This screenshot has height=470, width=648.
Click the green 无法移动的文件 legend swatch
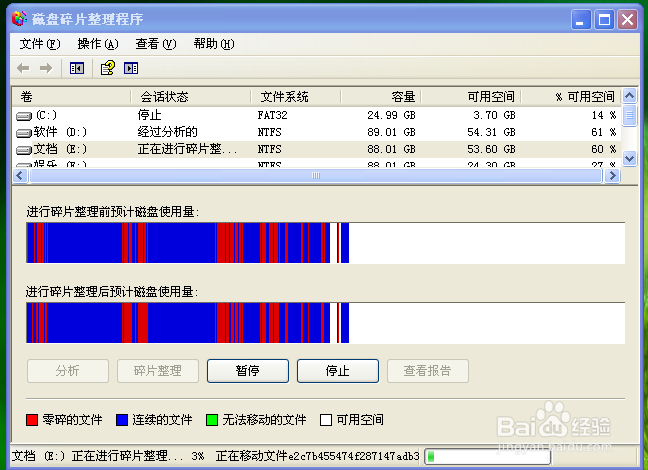tap(212, 420)
